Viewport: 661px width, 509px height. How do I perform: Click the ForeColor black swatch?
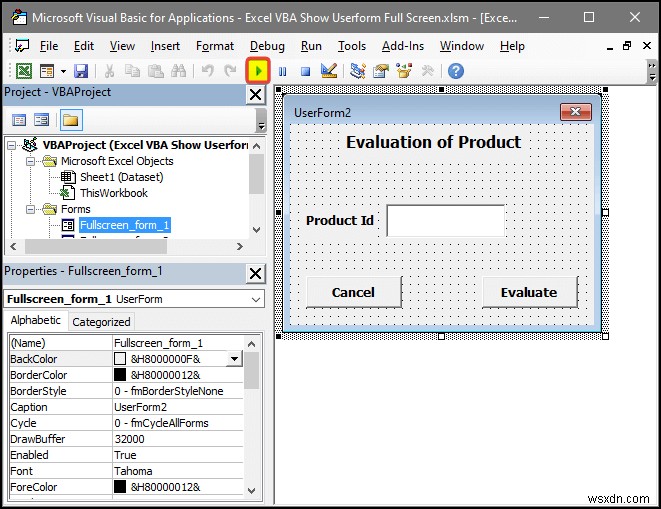pos(120,487)
